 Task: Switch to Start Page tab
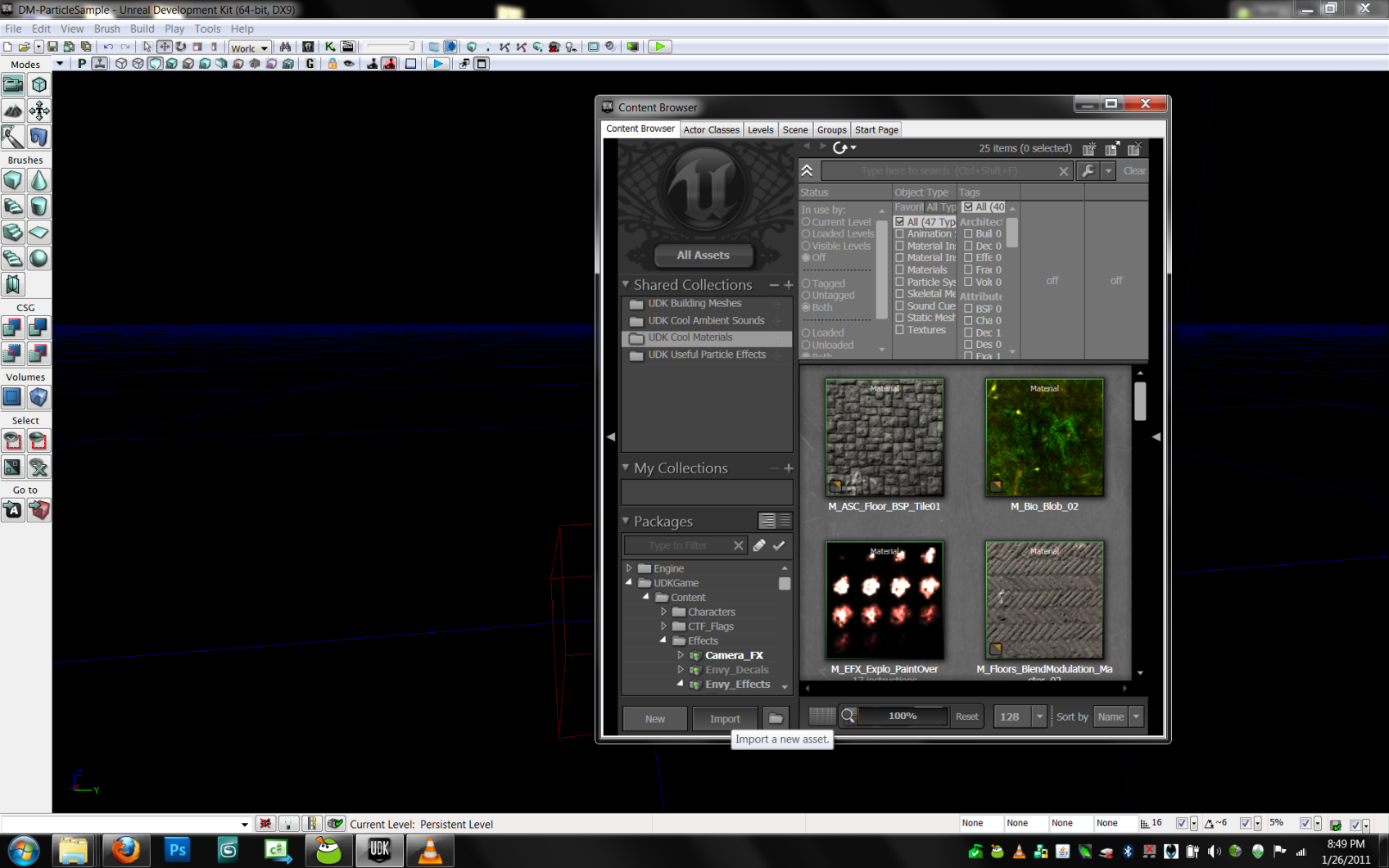(x=876, y=129)
